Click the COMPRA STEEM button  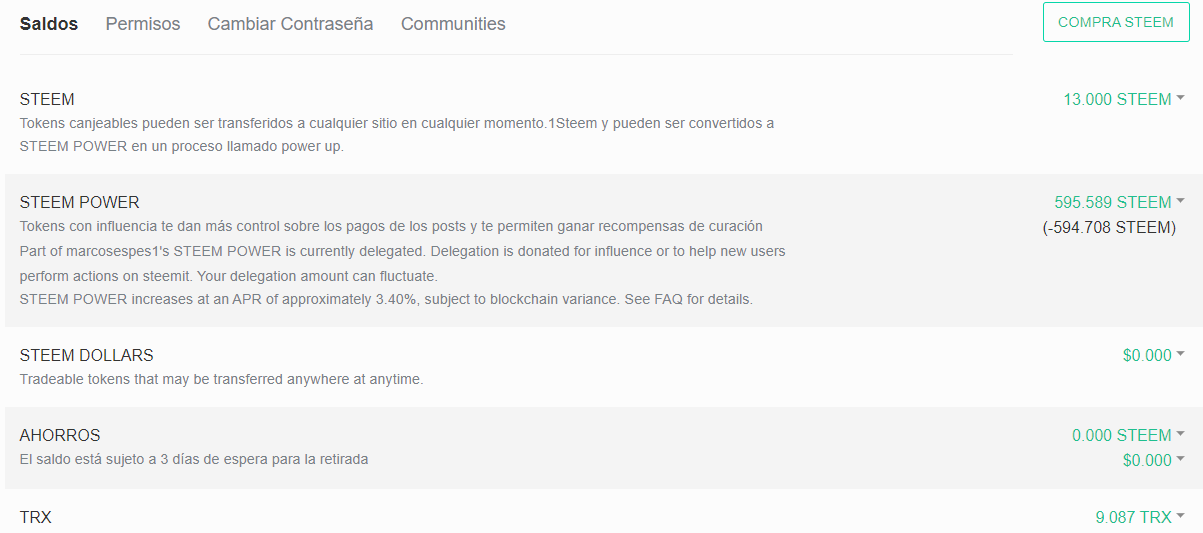(x=1116, y=22)
